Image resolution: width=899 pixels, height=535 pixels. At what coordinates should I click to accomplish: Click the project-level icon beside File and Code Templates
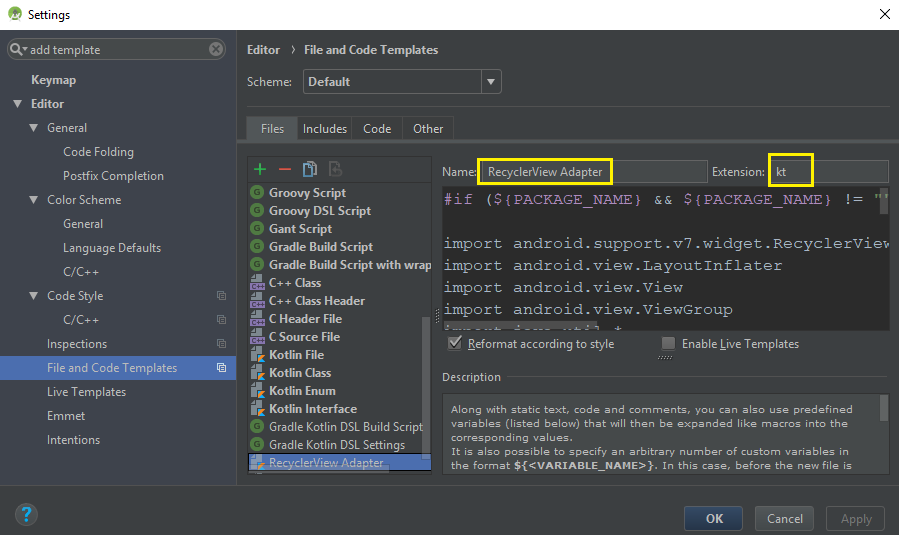click(x=221, y=368)
